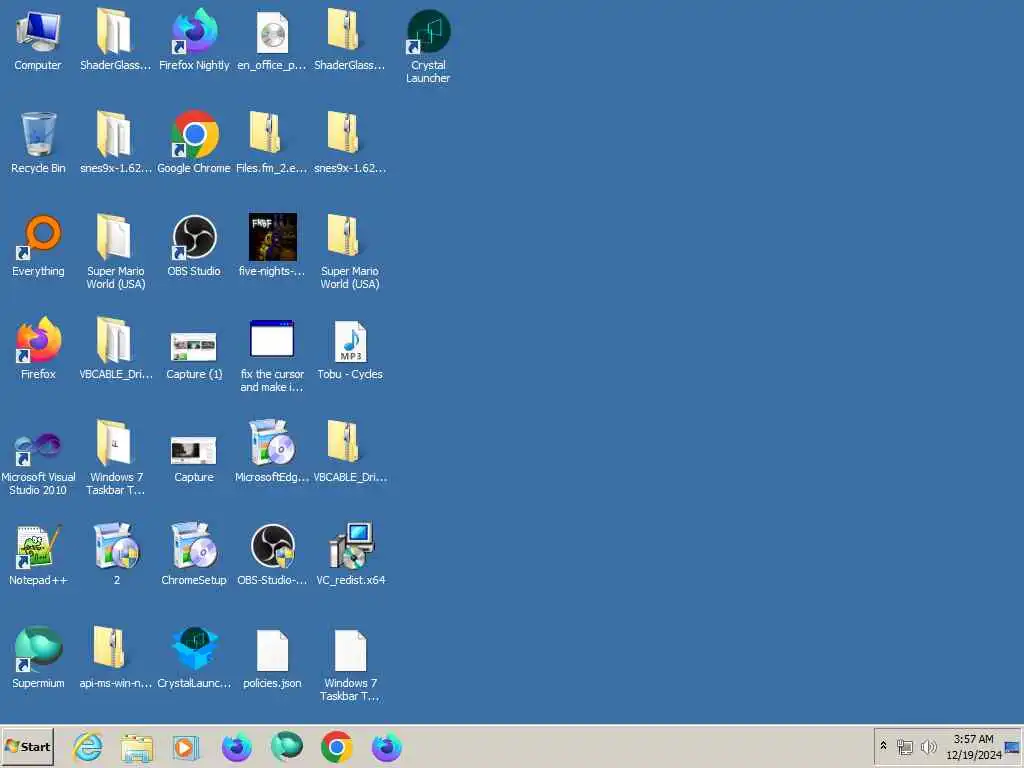The width and height of the screenshot is (1024, 768).
Task: Show hidden system tray icons
Action: [x=884, y=746]
